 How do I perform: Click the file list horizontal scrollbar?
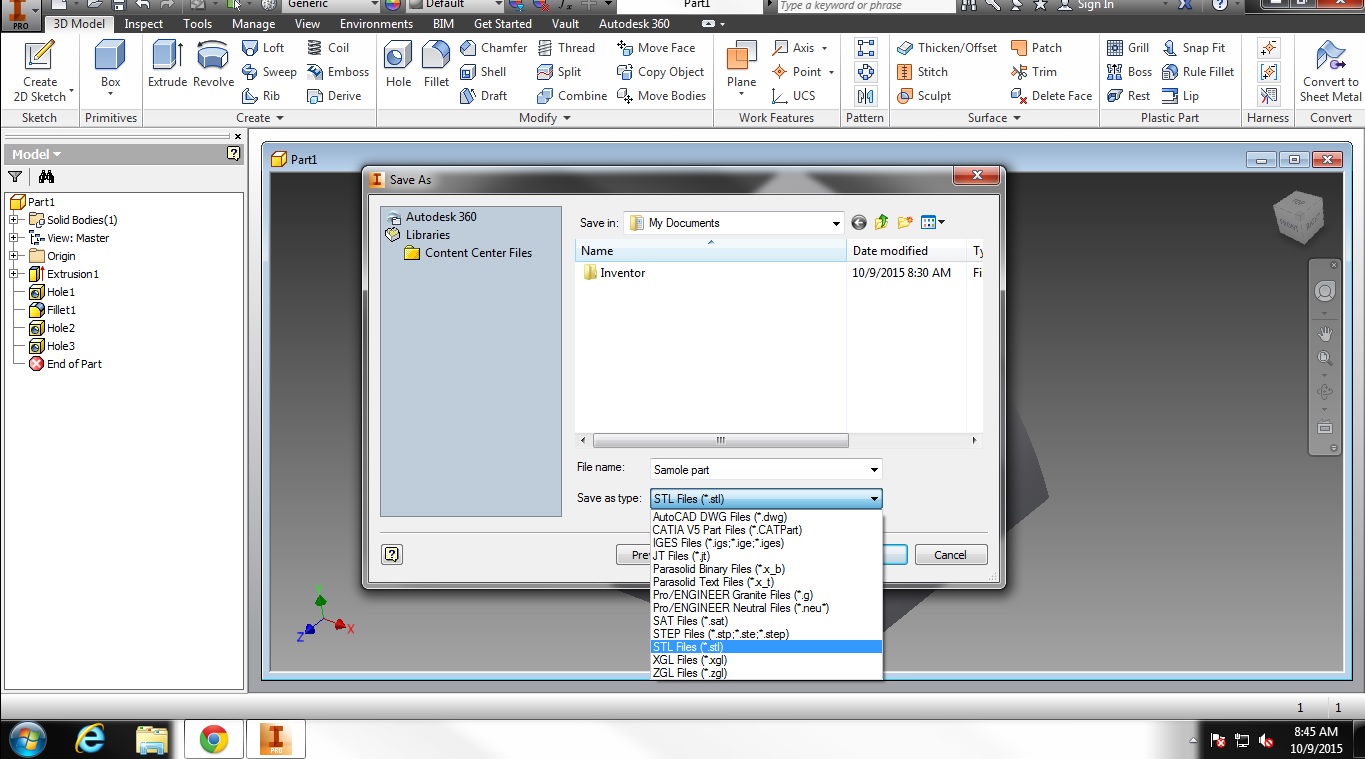click(720, 440)
